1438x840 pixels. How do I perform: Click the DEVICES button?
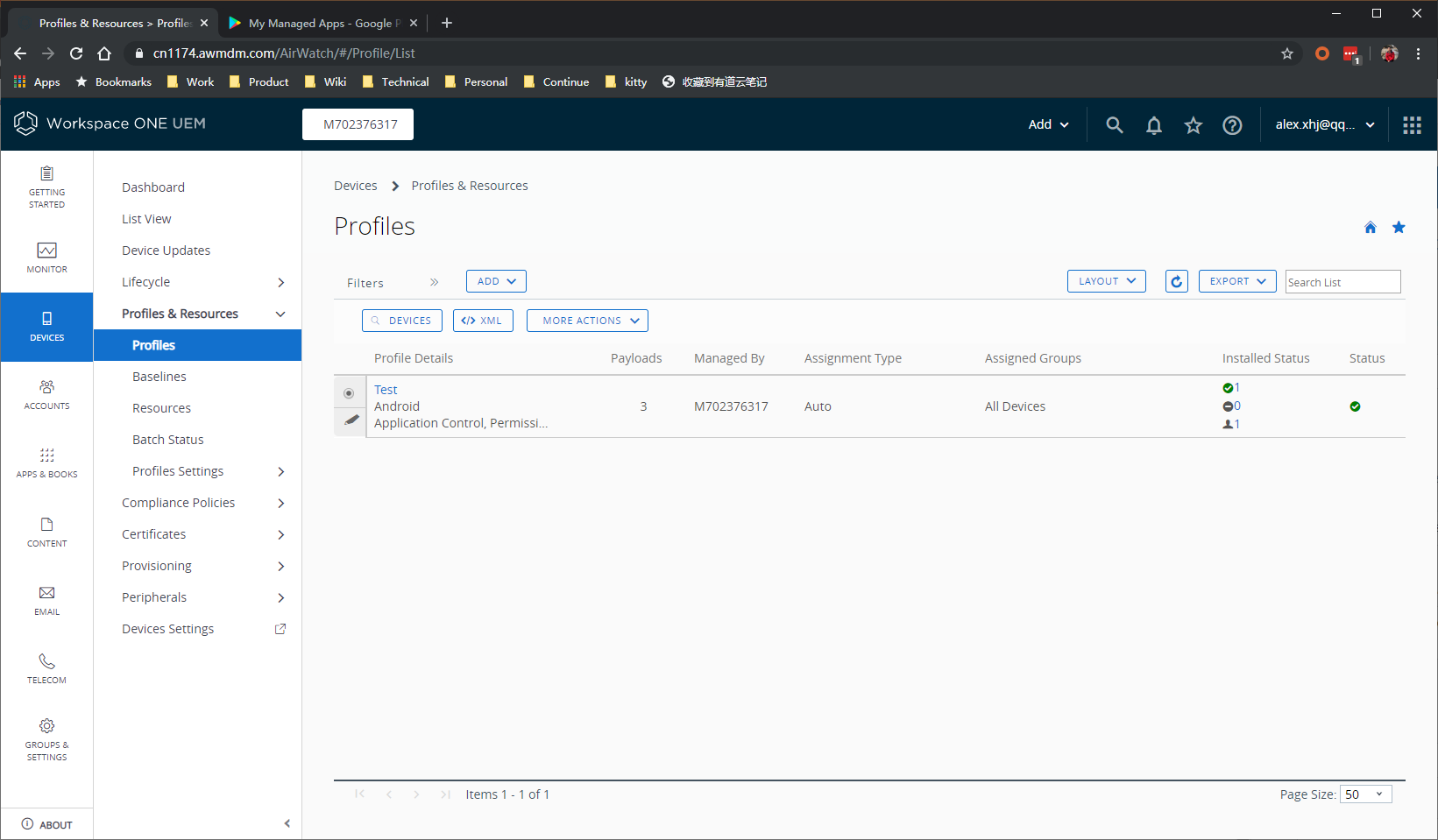[402, 321]
